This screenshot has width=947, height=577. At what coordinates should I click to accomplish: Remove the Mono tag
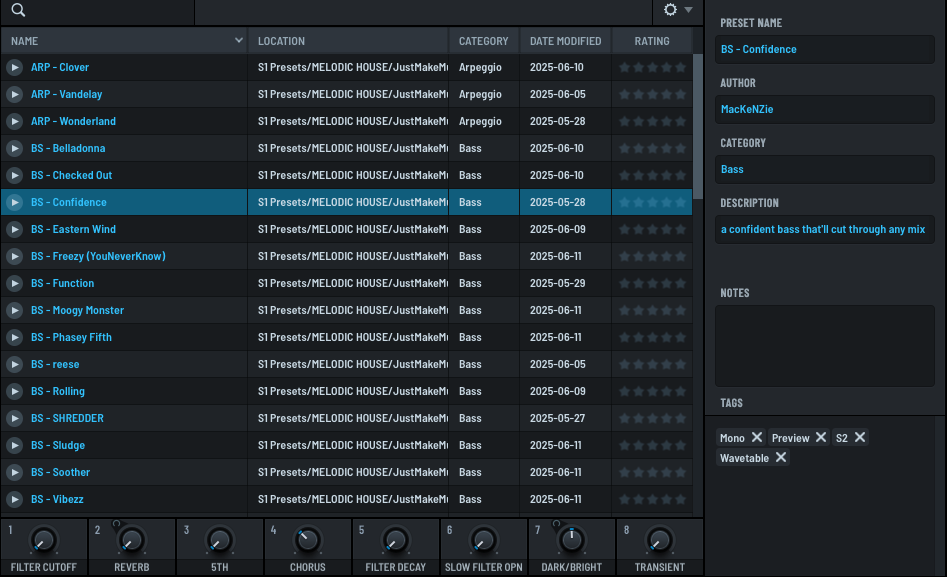click(x=757, y=438)
